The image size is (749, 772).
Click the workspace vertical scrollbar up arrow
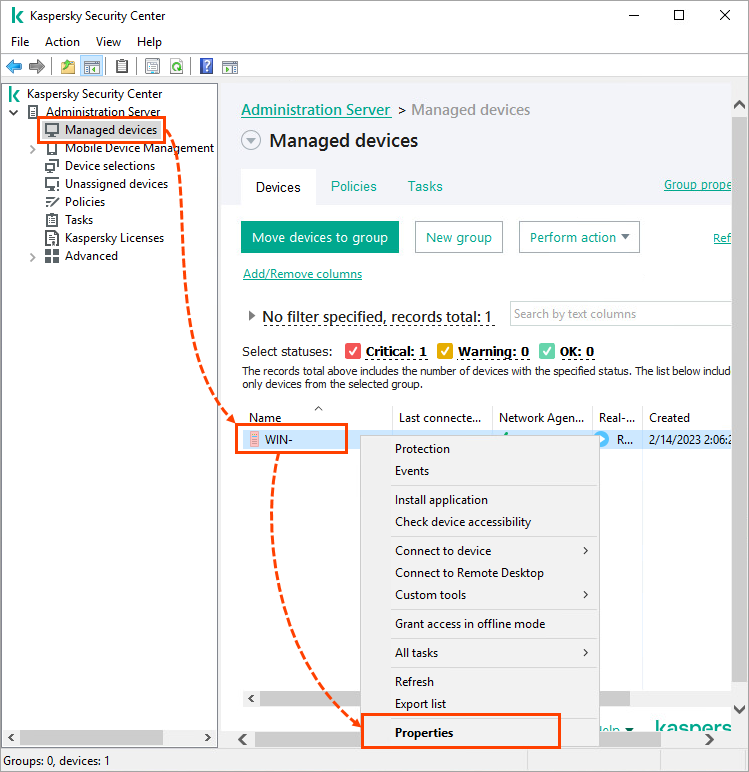(740, 105)
